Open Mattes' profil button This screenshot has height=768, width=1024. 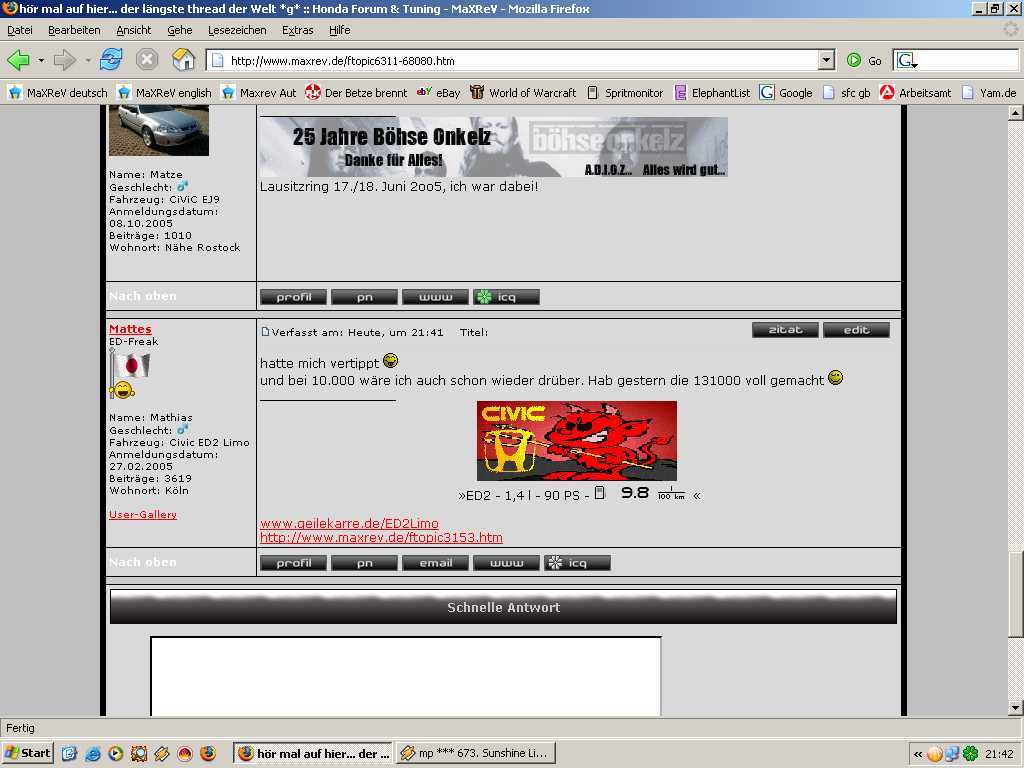pos(293,563)
